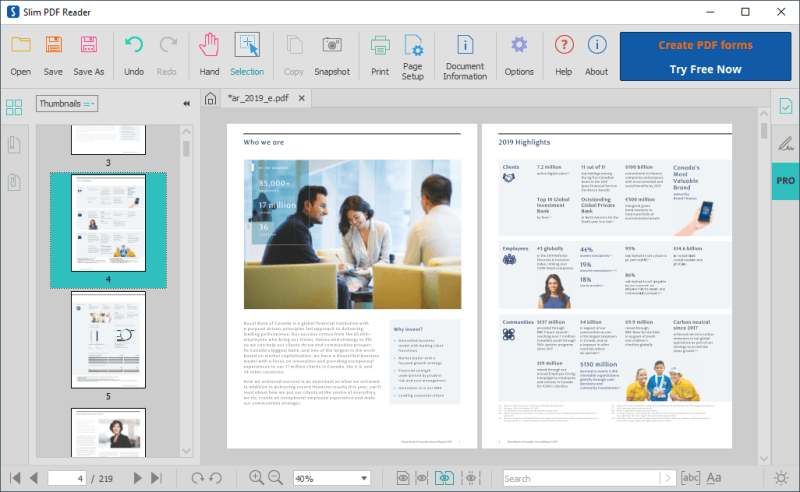Open the signature panel icon
Viewport: 800px width, 492px height.
(x=786, y=143)
